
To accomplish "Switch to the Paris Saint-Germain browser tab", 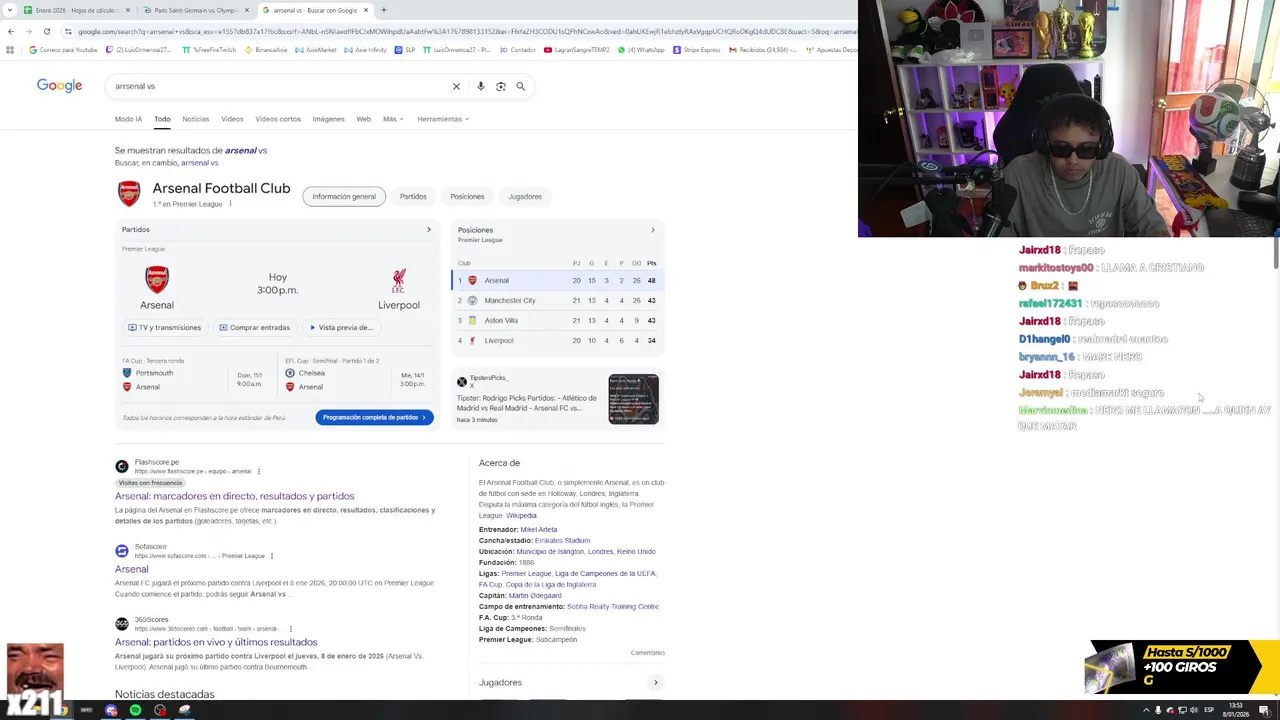I will (194, 10).
